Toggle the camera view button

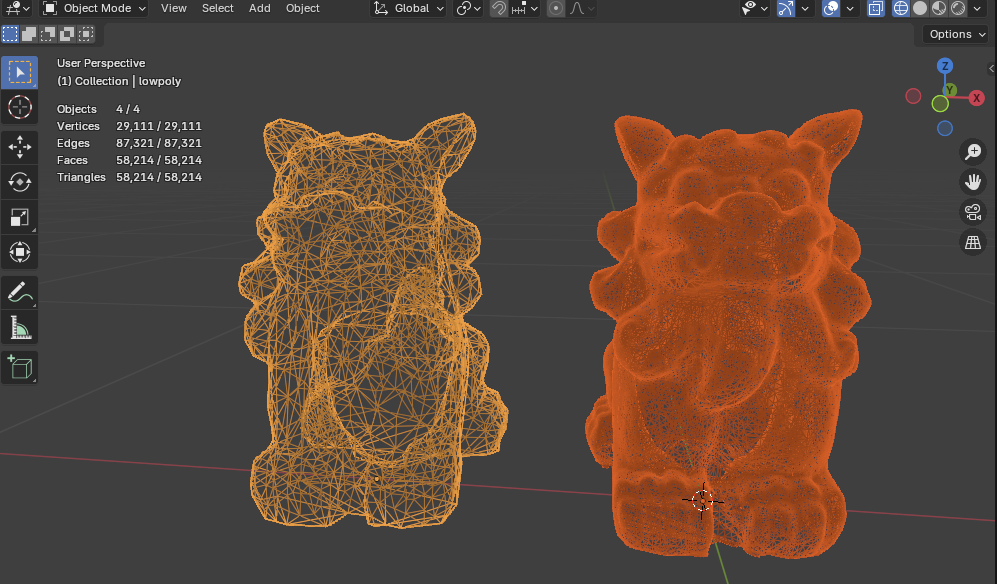coord(973,212)
